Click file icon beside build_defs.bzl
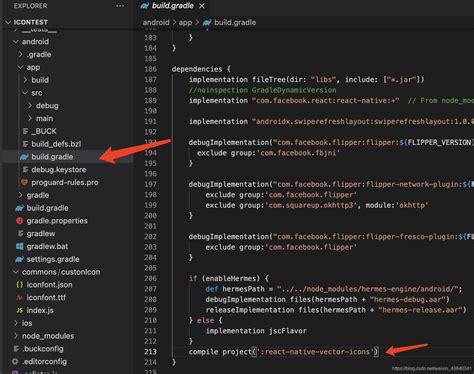Viewport: 474px width, 374px height. 25,144
